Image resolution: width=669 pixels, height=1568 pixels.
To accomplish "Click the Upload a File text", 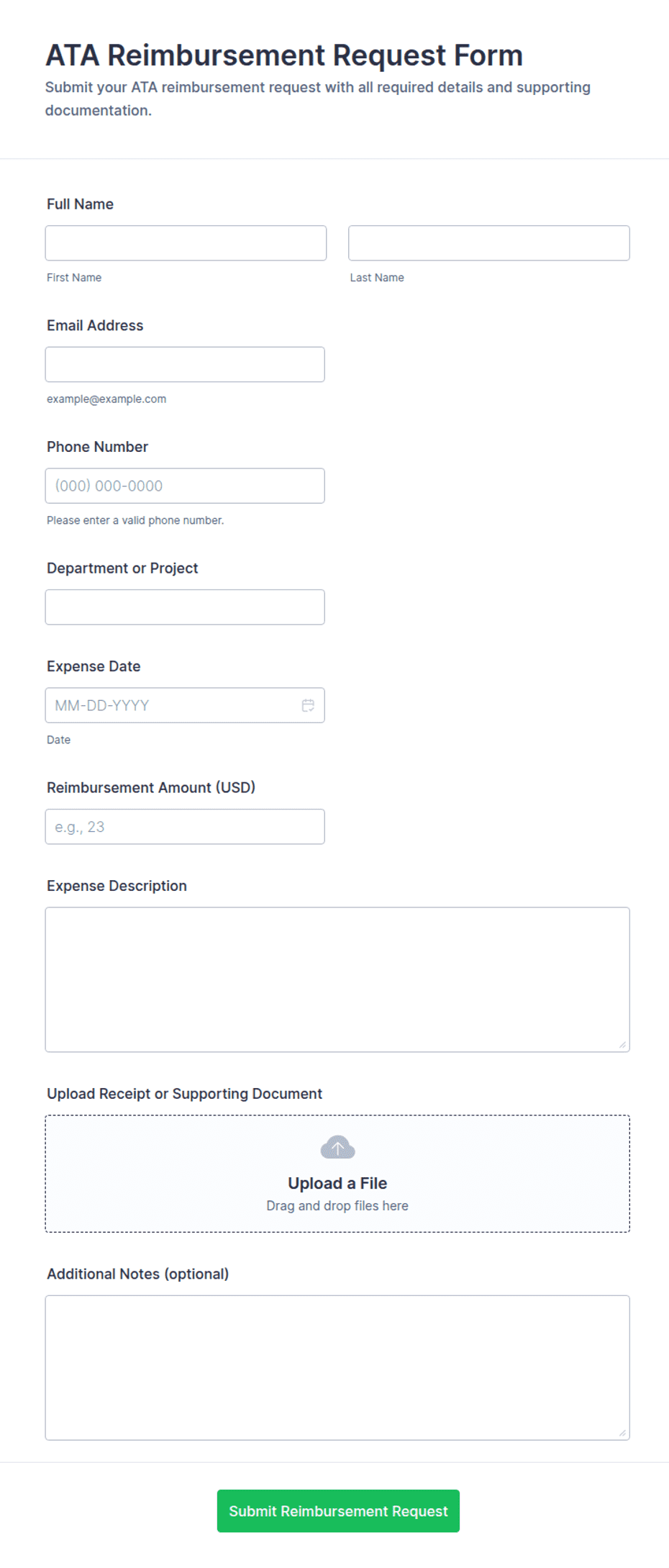I will tap(337, 1183).
